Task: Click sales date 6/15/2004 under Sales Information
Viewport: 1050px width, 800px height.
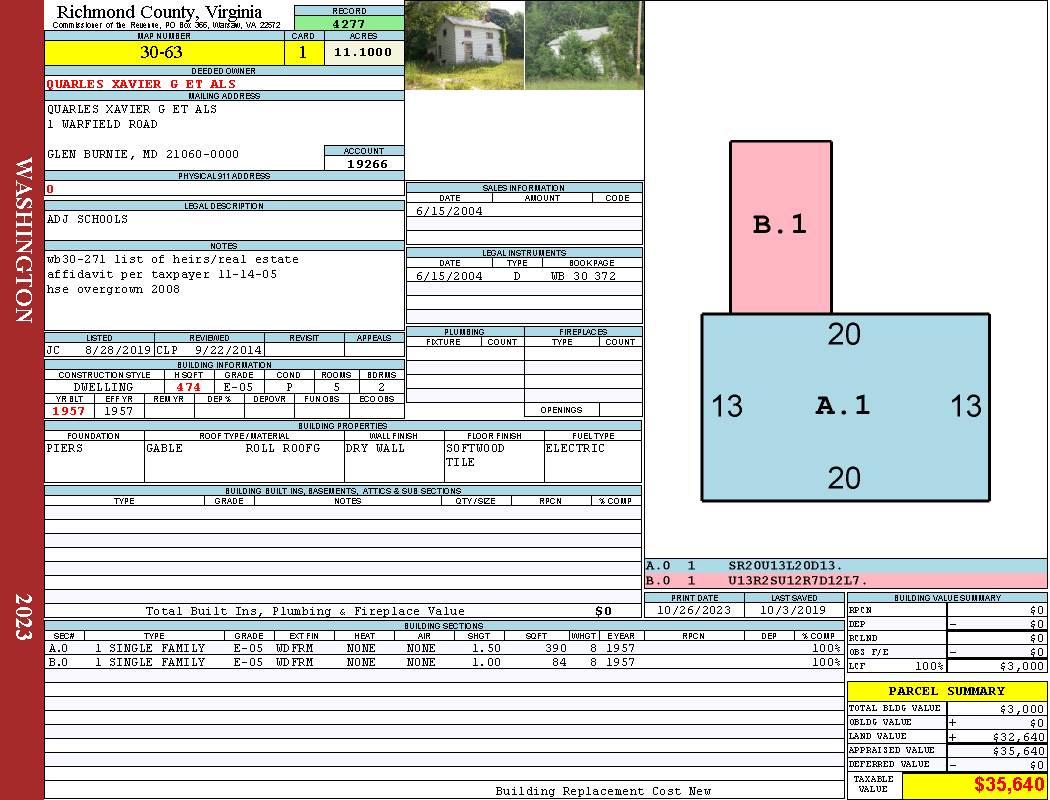Action: coord(449,212)
